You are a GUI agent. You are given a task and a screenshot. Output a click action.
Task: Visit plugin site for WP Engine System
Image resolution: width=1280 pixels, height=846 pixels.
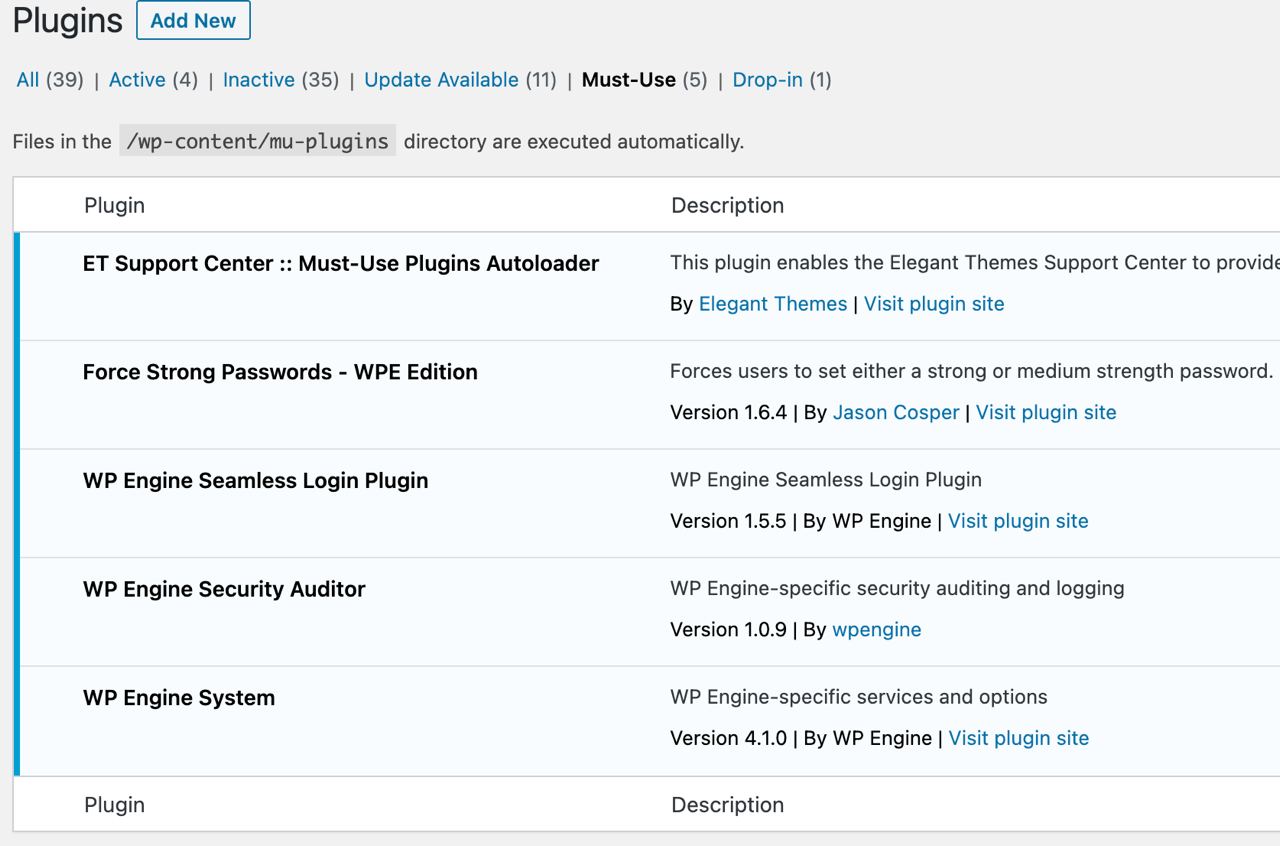tap(1019, 738)
